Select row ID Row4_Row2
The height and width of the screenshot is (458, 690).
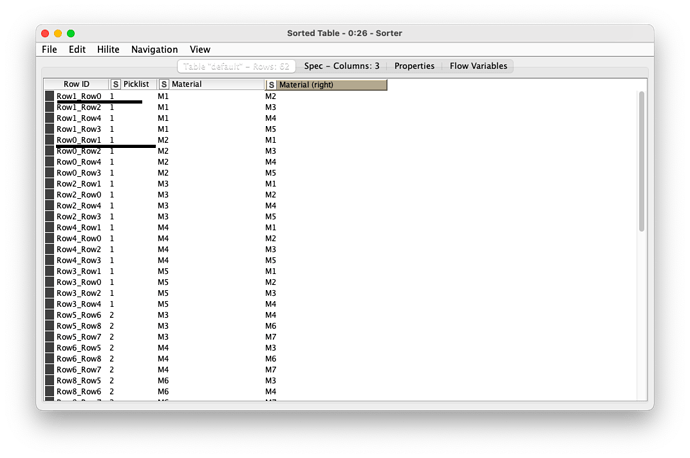(x=79, y=249)
